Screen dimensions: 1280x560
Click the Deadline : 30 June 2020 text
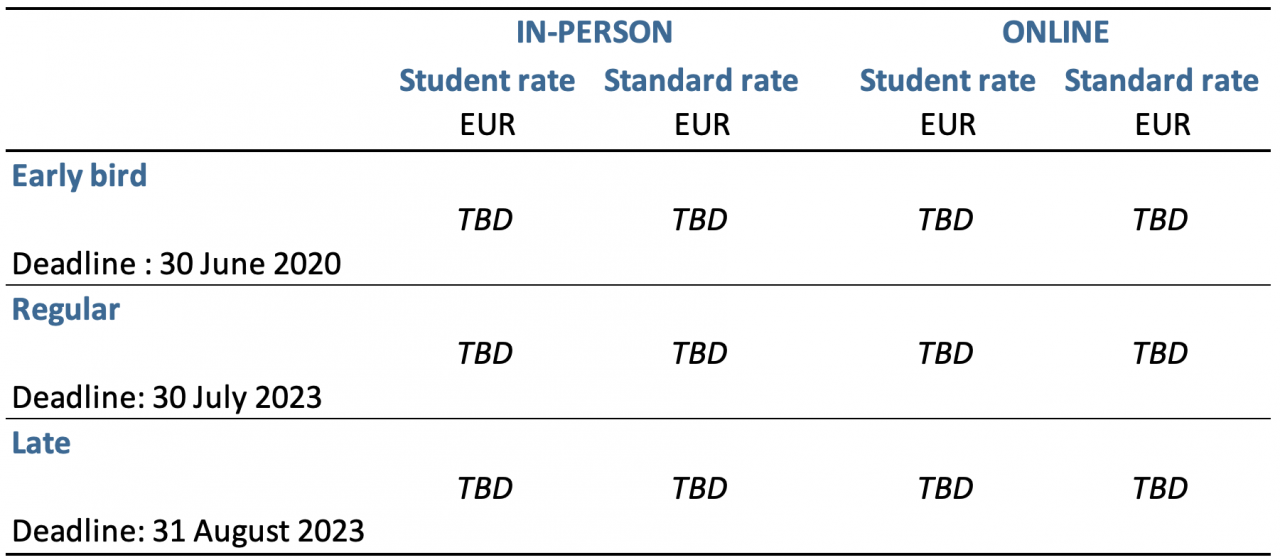click(x=176, y=264)
